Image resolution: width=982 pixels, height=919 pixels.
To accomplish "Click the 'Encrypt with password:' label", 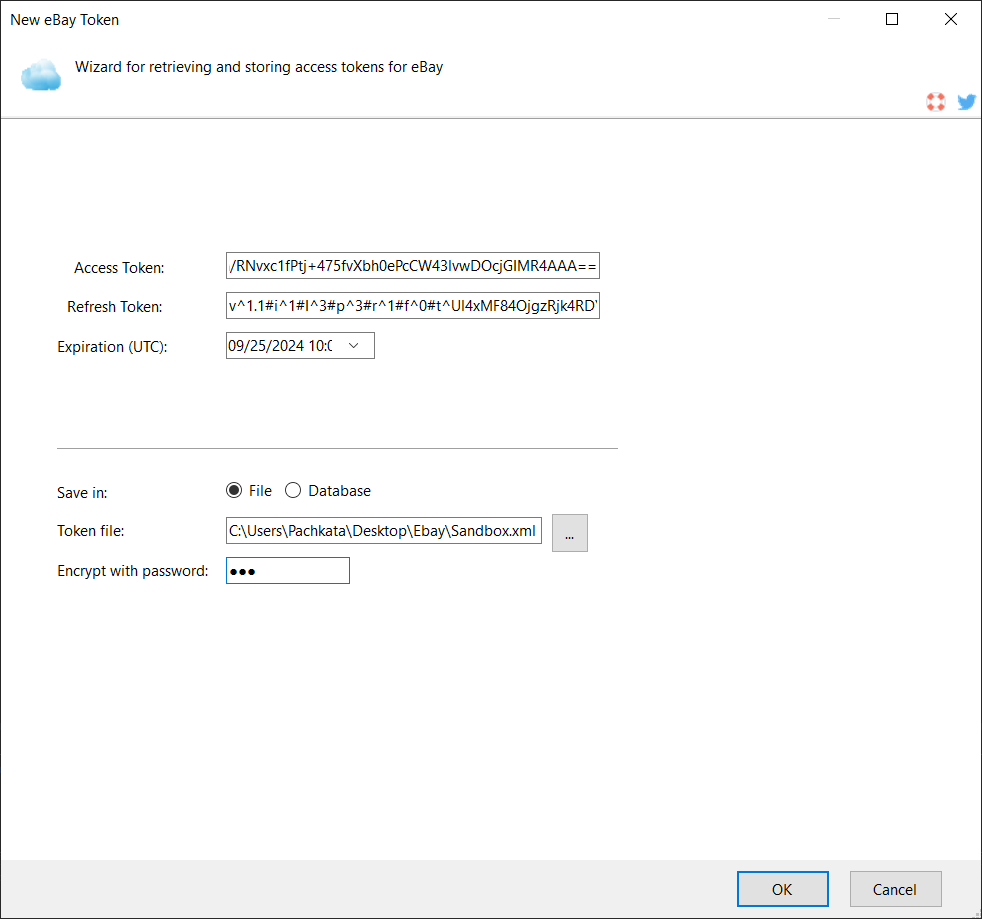I will click(133, 571).
